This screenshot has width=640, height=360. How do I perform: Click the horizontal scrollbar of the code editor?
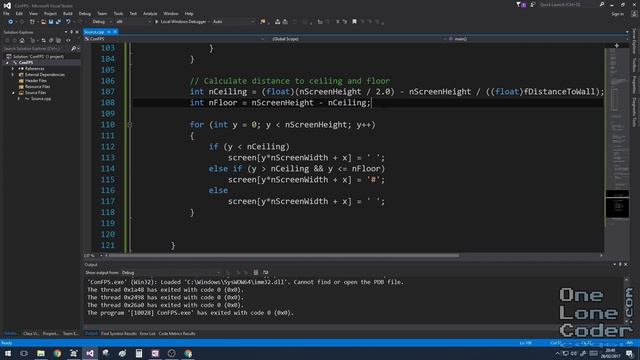284,256
